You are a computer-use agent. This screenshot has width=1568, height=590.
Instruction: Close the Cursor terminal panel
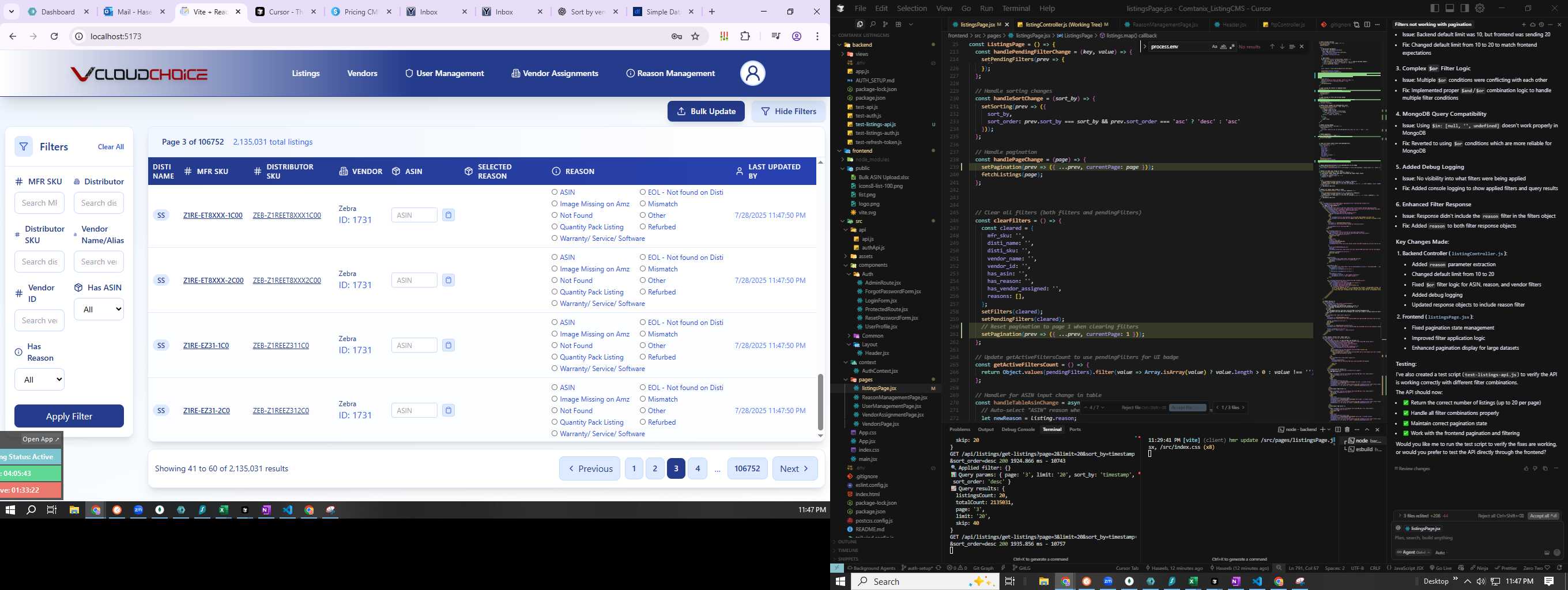1377,429
